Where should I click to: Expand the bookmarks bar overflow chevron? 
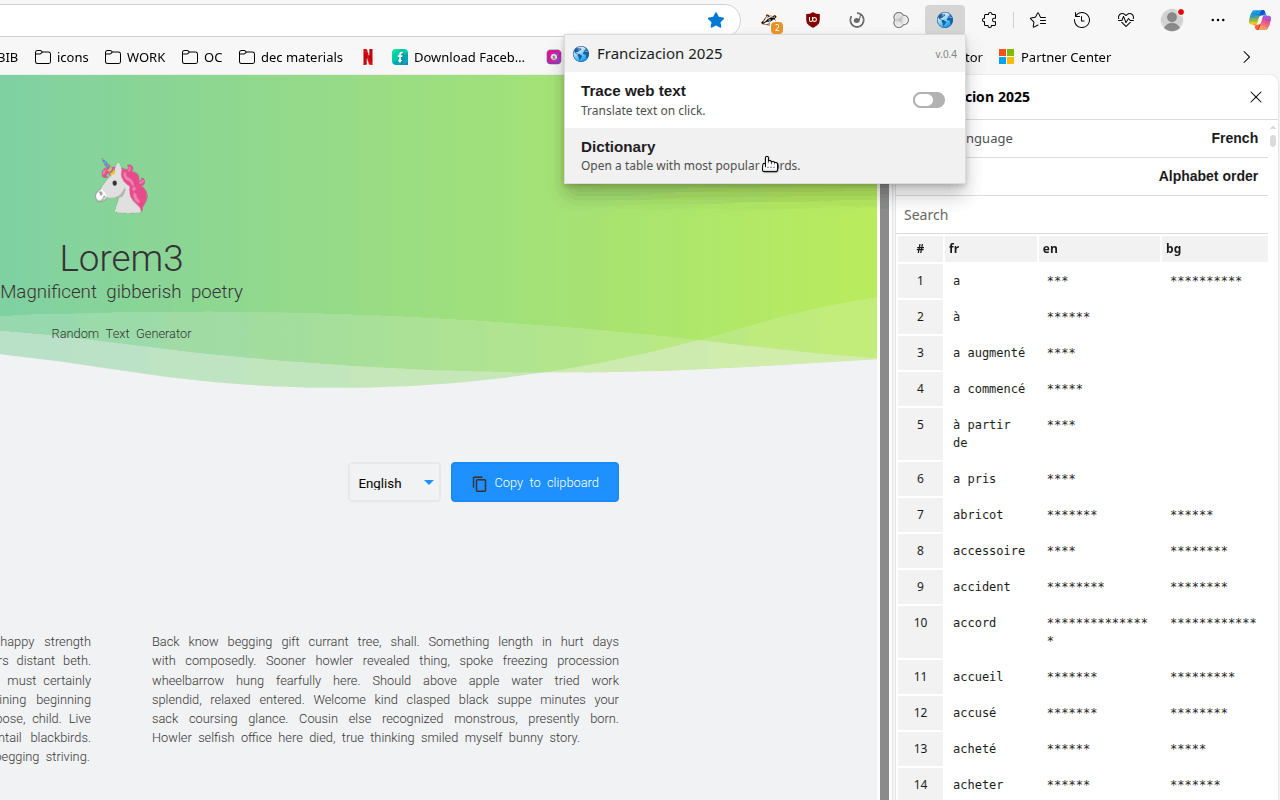click(1246, 57)
